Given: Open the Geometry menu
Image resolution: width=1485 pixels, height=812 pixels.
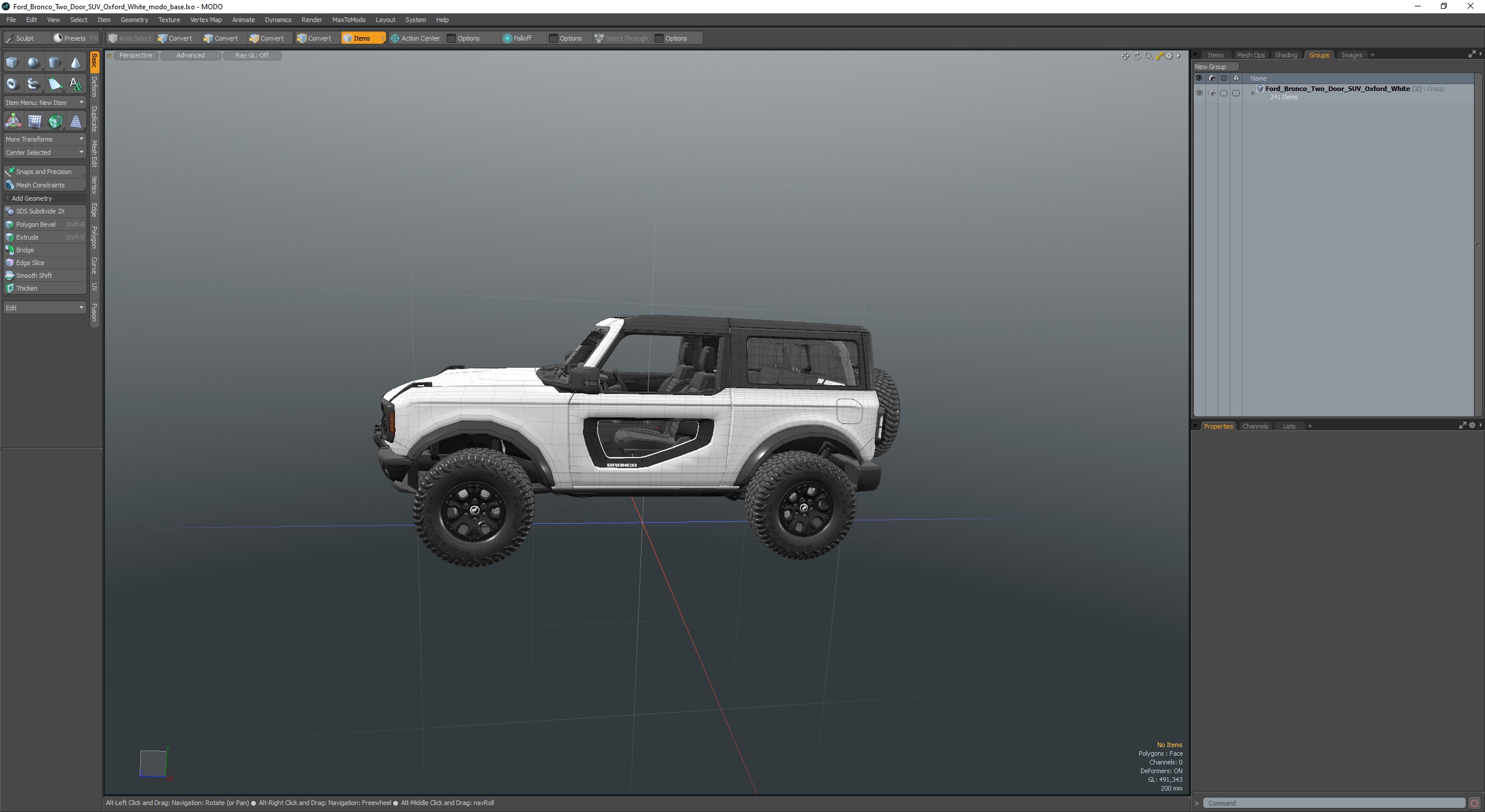Looking at the screenshot, I should point(134,20).
